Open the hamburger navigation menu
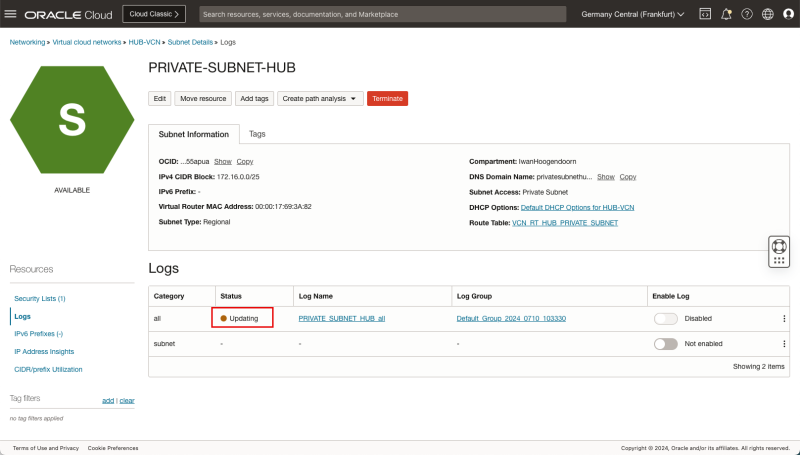 coord(12,15)
